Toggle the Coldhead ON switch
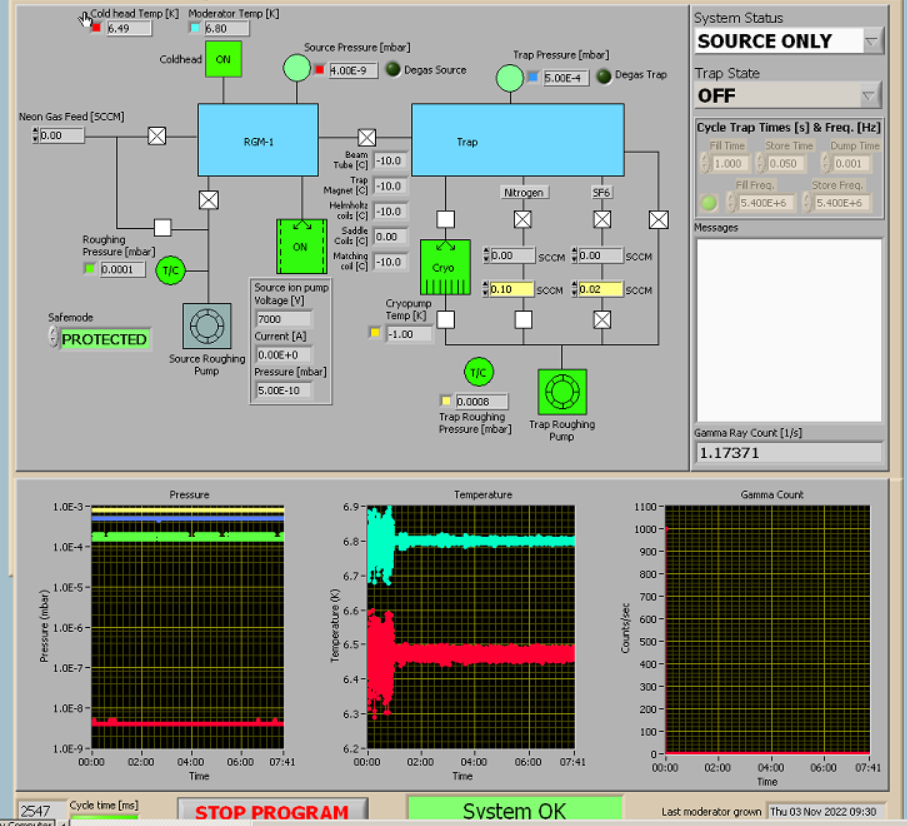The height and width of the screenshot is (826, 907). (223, 59)
